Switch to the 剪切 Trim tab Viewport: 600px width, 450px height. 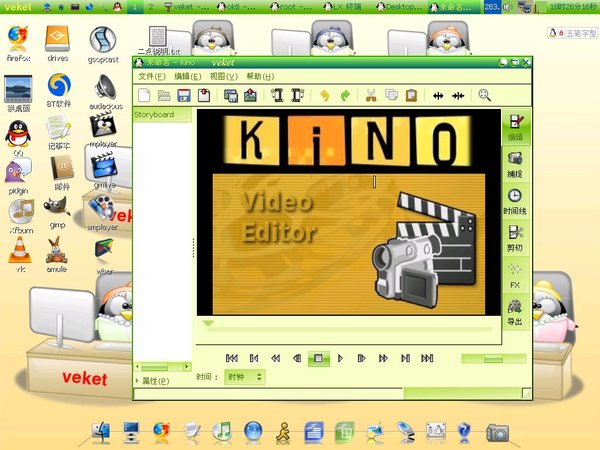pyautogui.click(x=515, y=239)
